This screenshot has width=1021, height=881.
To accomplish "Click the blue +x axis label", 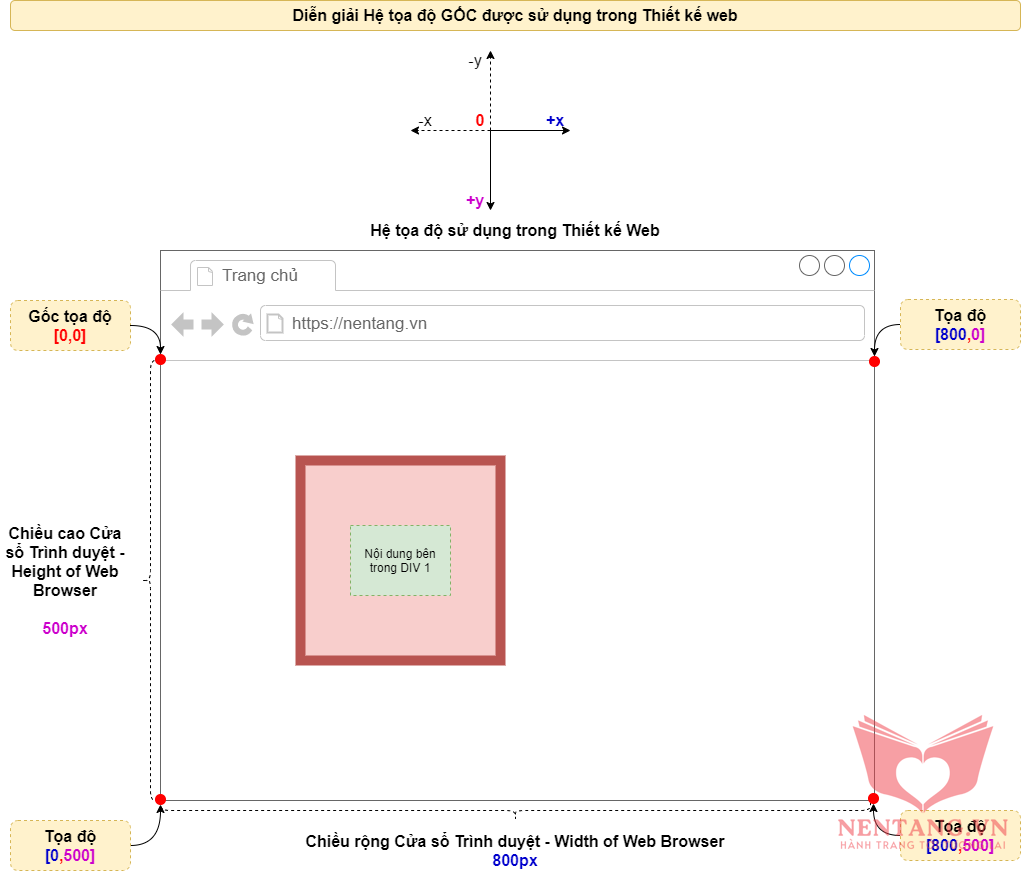I will coord(555,121).
